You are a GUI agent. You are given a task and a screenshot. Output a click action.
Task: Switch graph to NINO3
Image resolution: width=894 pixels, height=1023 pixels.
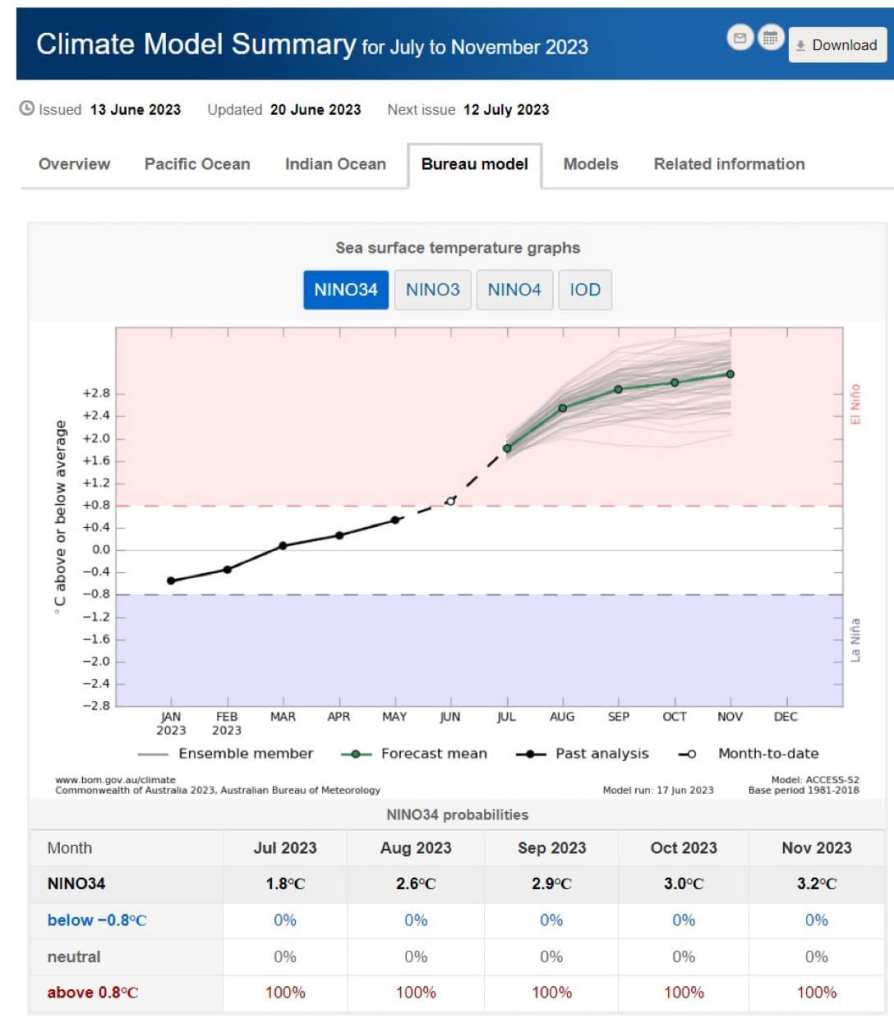[x=432, y=290]
